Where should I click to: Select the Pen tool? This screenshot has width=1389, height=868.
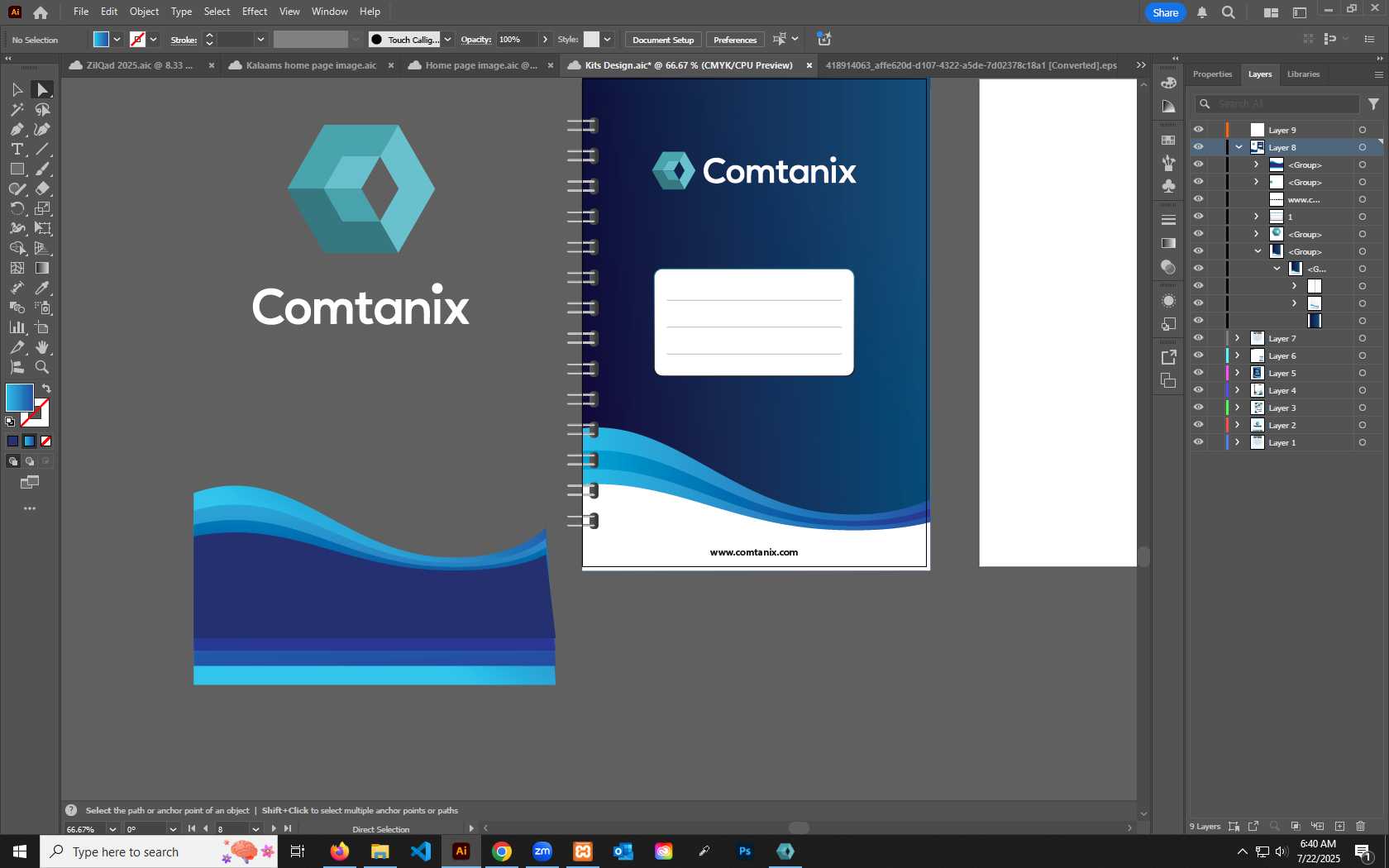17,129
